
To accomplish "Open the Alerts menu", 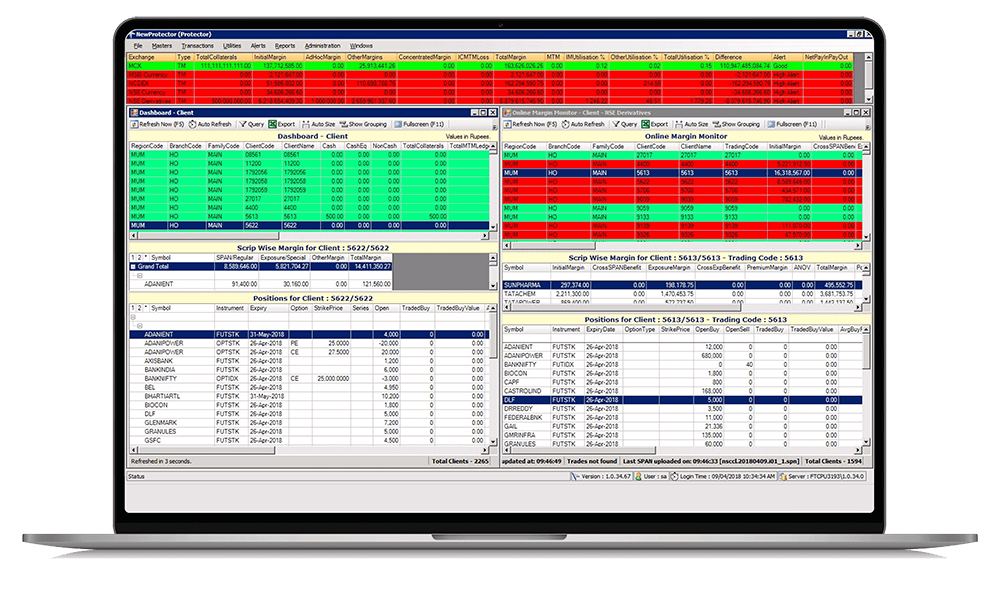I will pos(258,46).
